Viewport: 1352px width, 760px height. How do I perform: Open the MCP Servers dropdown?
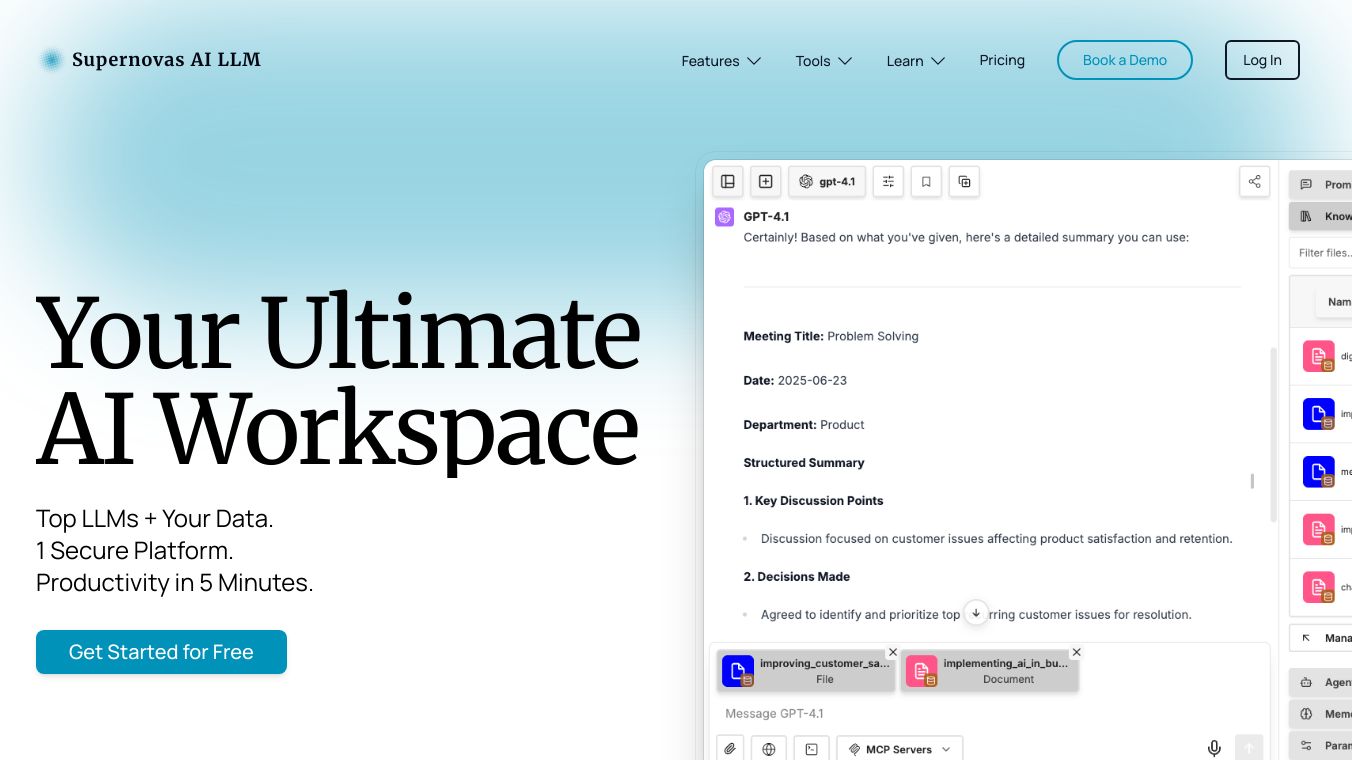[899, 749]
